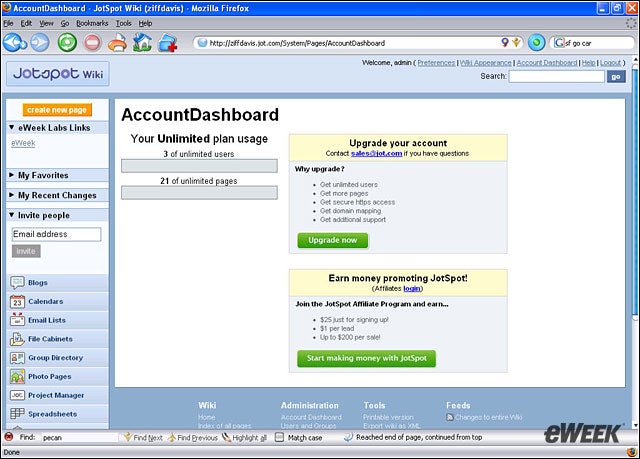
Task: Click the unlimited pages usage bar
Action: coord(199,193)
